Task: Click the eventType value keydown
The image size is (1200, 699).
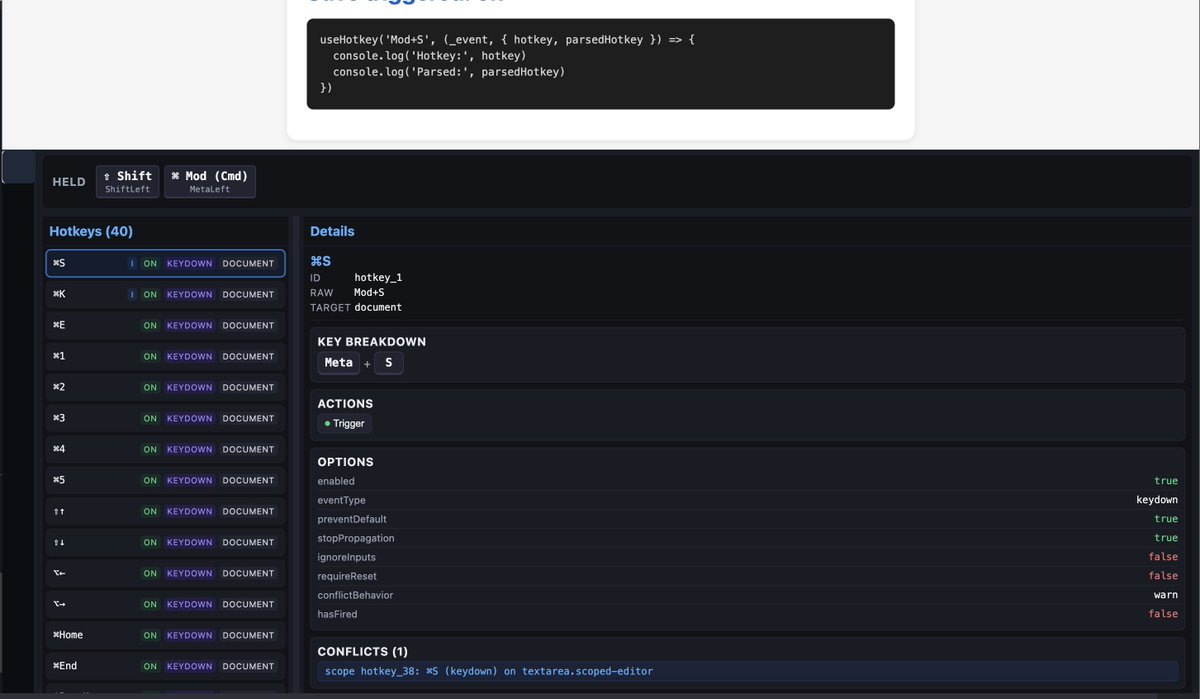Action: [1157, 500]
